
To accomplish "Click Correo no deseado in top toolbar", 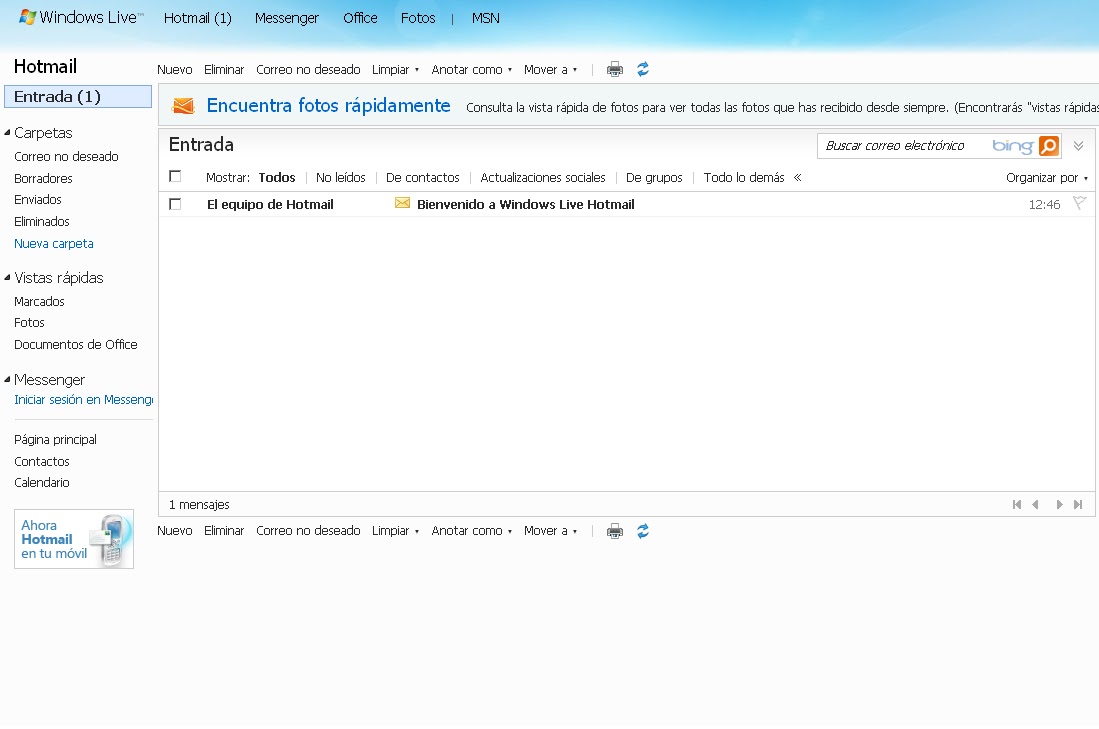I will tap(308, 70).
